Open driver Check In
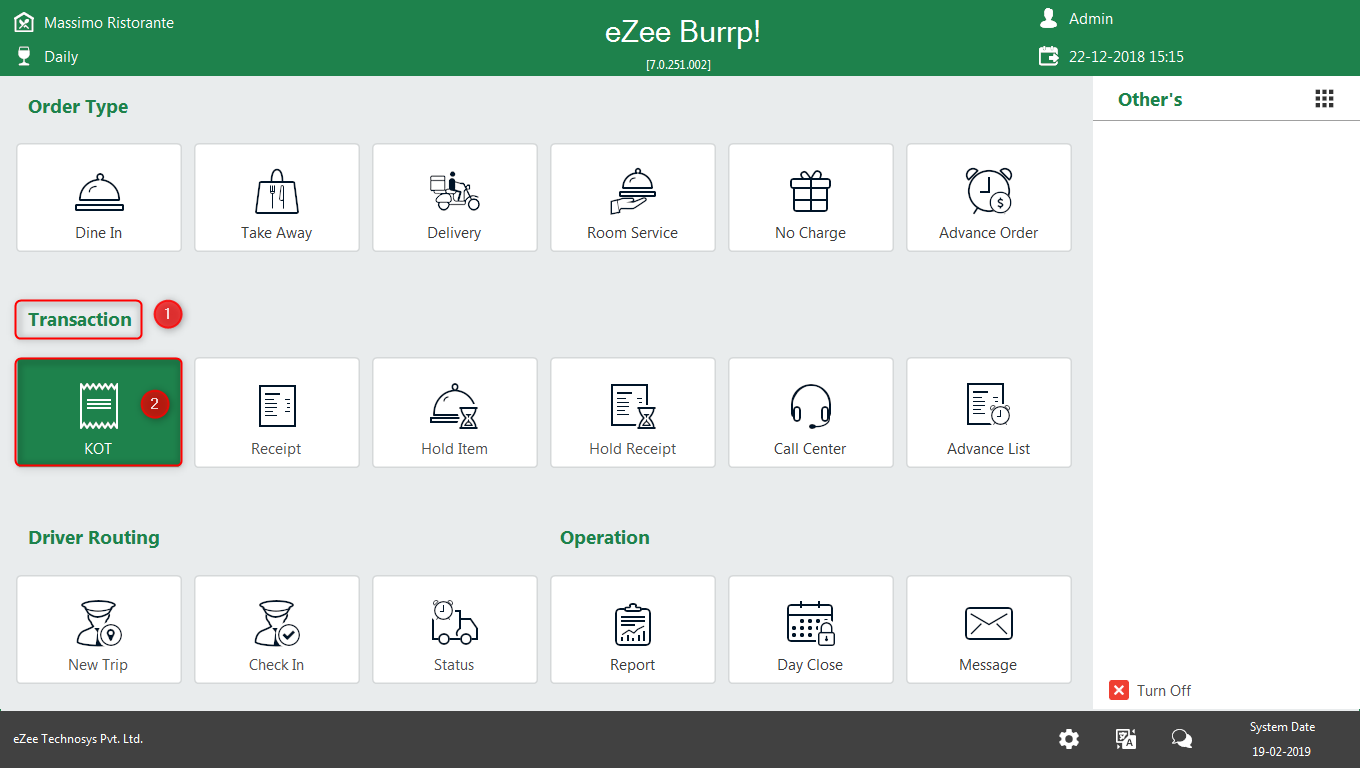The height and width of the screenshot is (768, 1360). [277, 629]
